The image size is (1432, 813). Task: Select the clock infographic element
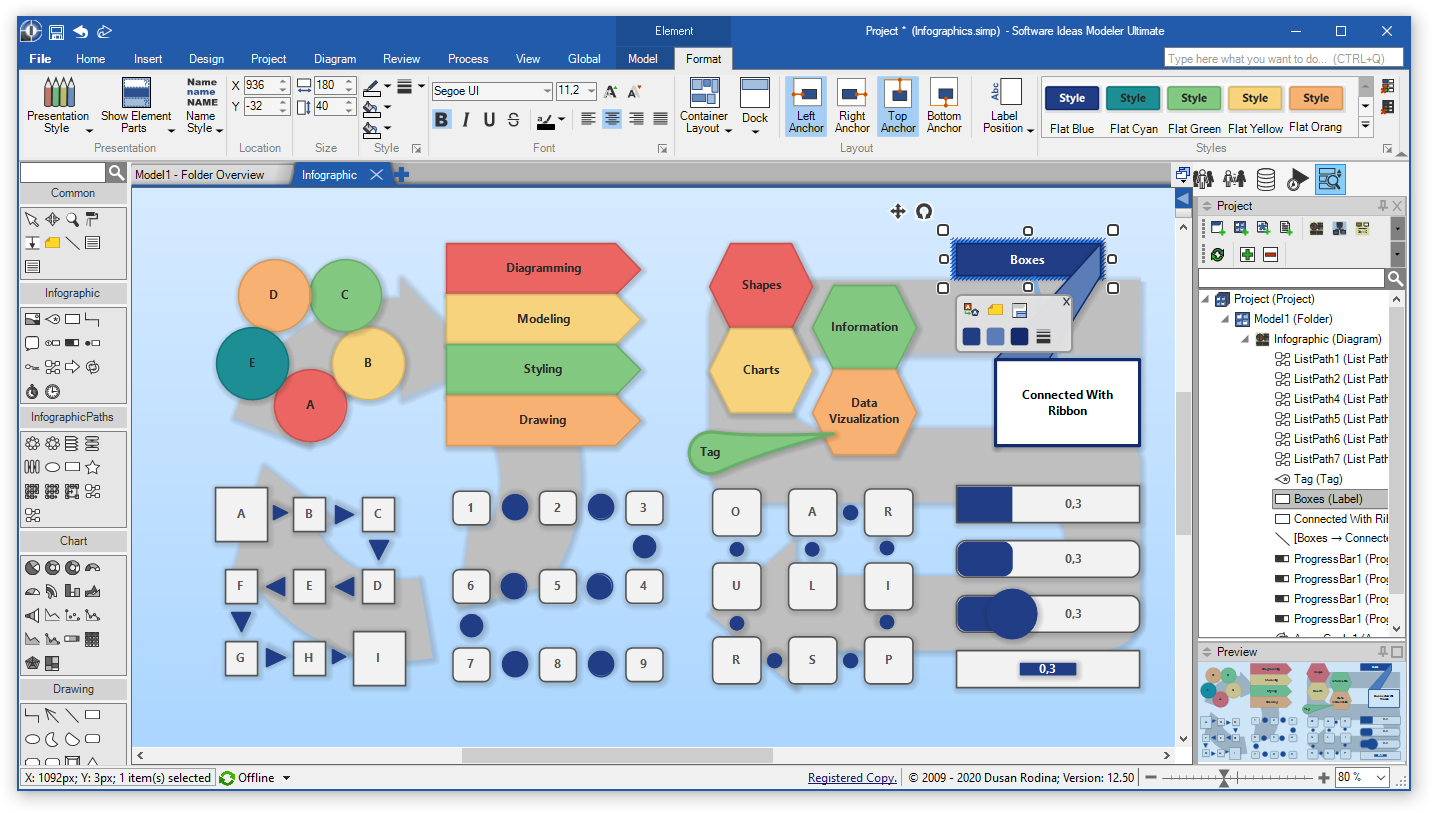[x=52, y=391]
